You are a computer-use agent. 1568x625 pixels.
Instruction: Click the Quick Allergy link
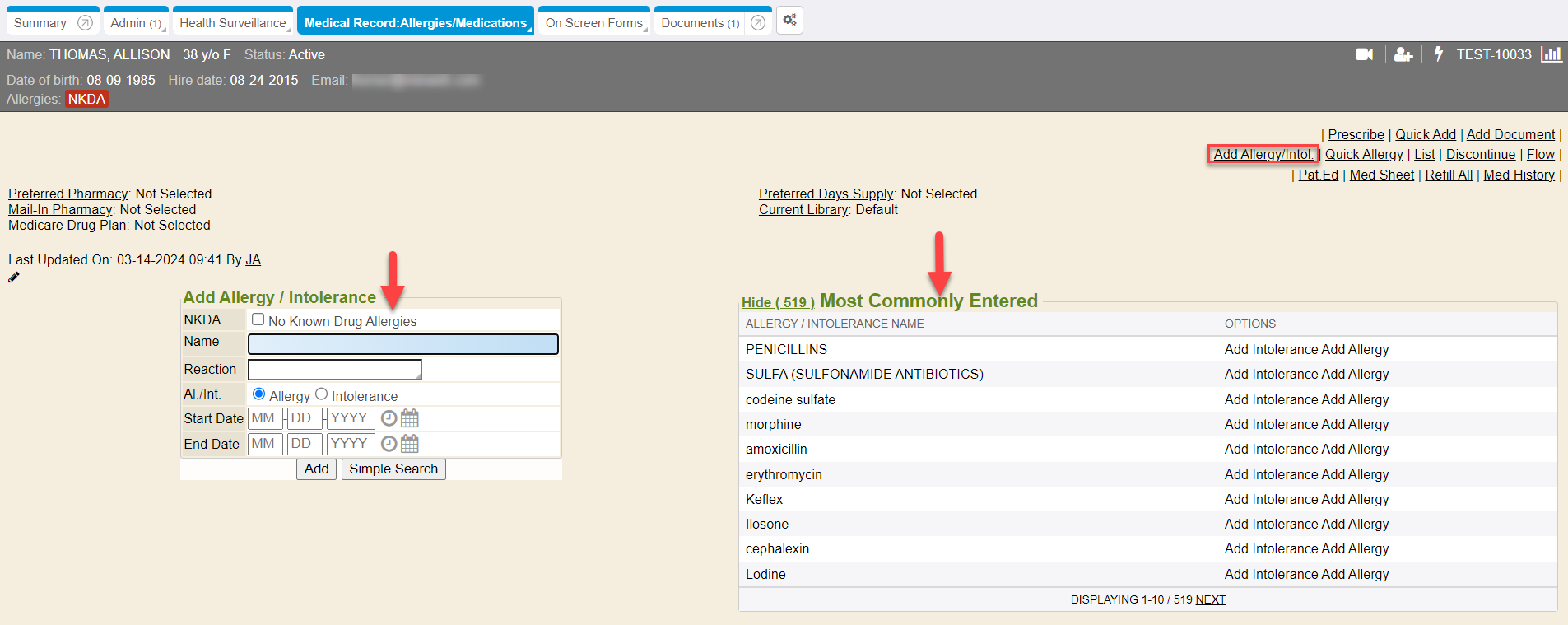[1363, 155]
